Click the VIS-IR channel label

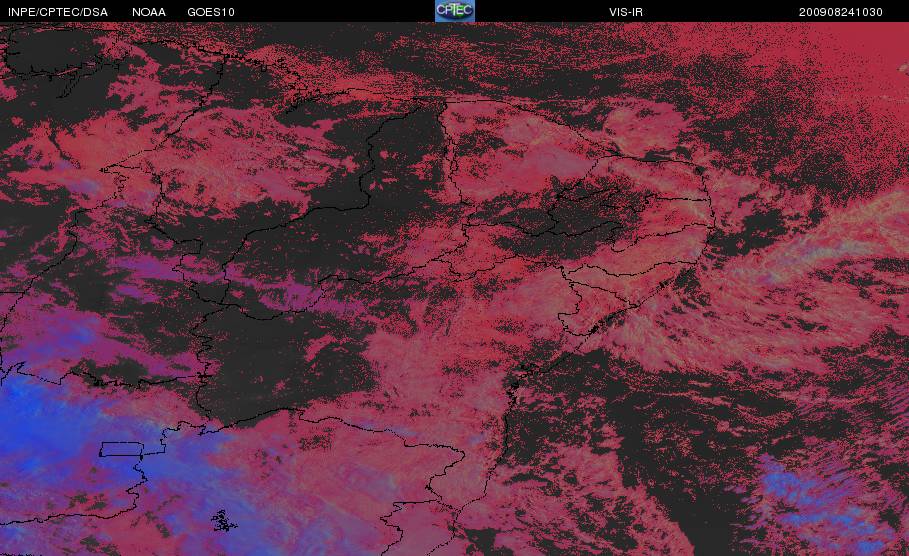(626, 12)
